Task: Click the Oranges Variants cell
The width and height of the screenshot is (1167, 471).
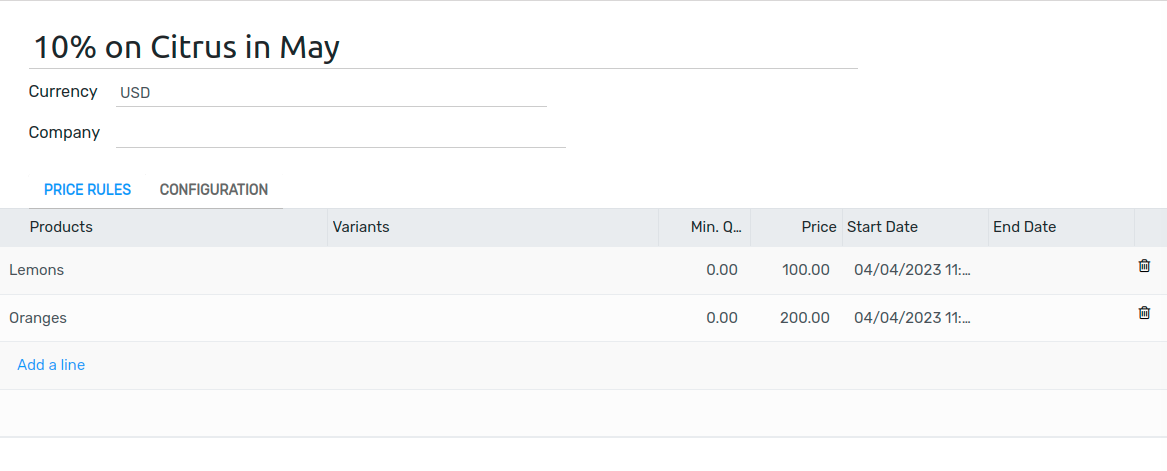Action: [493, 318]
